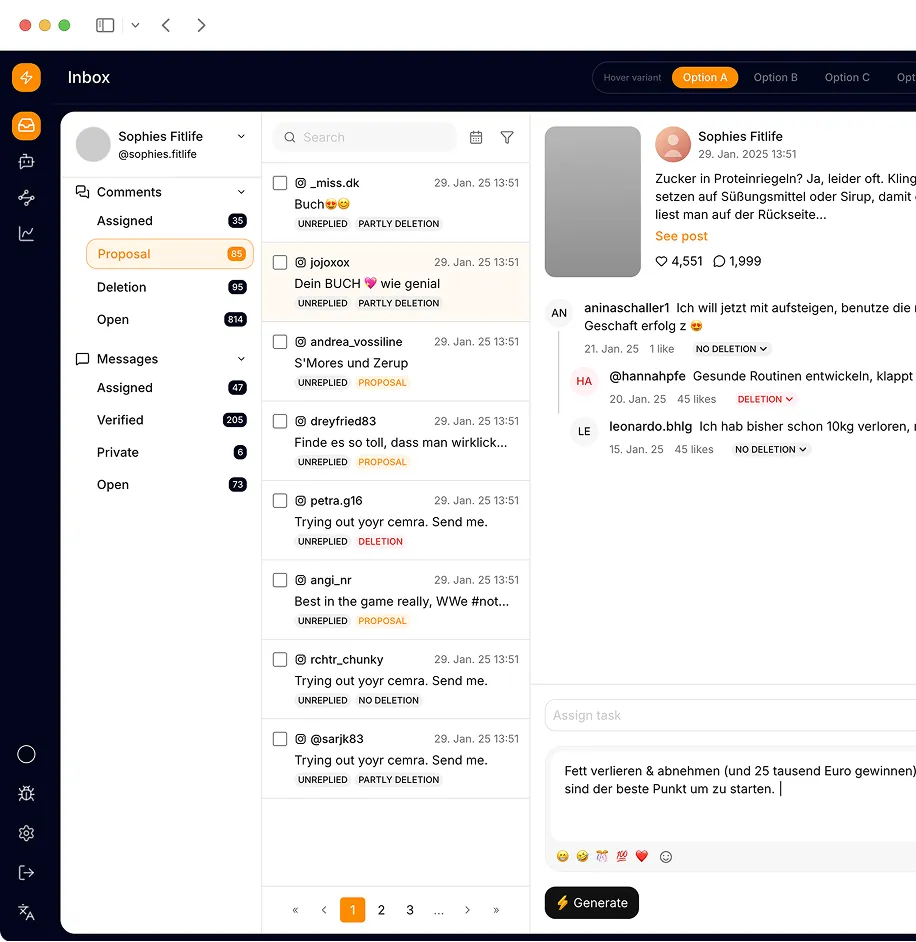Check the angi_nr comment checkbox

point(280,580)
